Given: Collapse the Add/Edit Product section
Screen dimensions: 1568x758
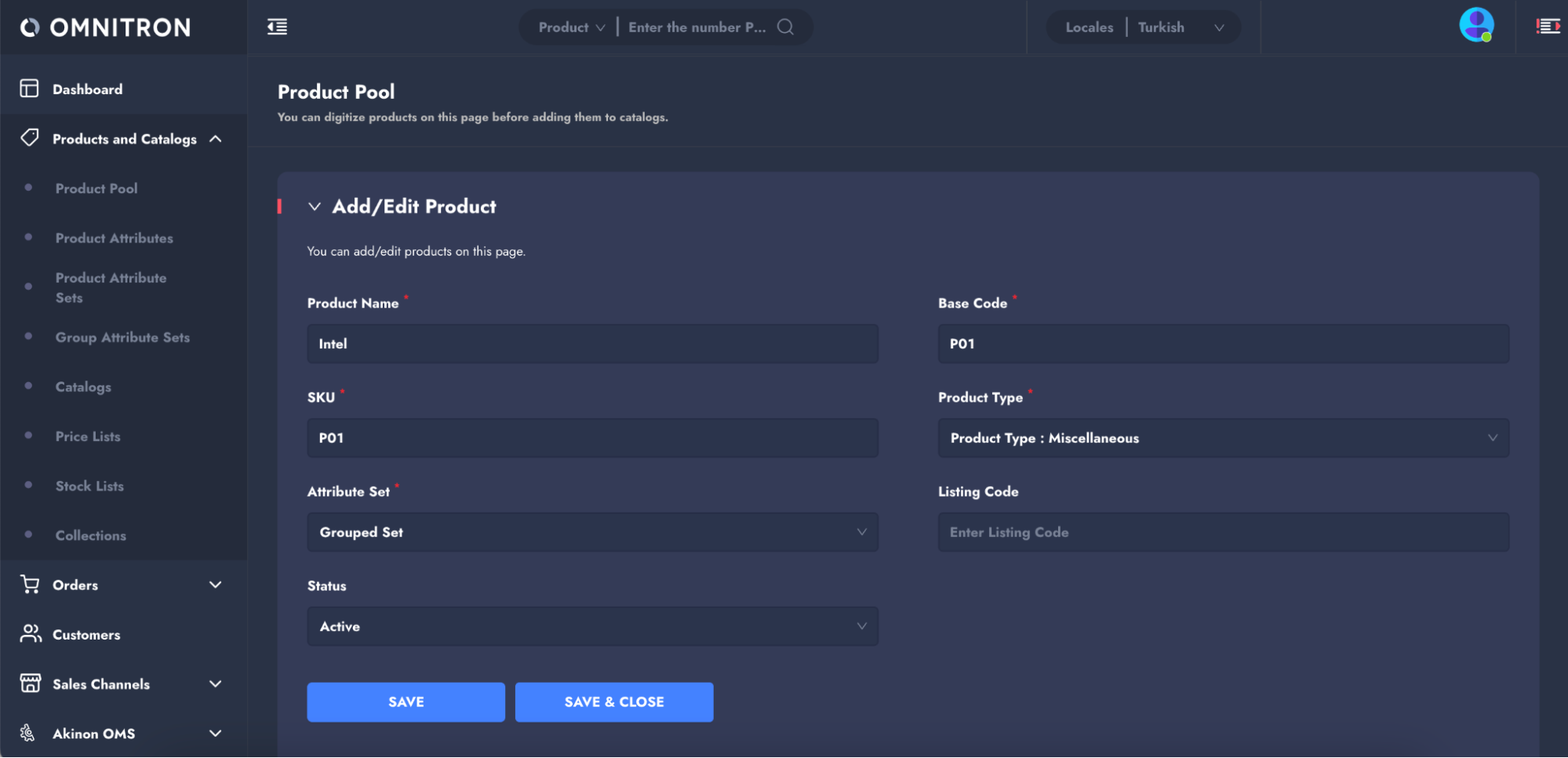Looking at the screenshot, I should tap(315, 206).
